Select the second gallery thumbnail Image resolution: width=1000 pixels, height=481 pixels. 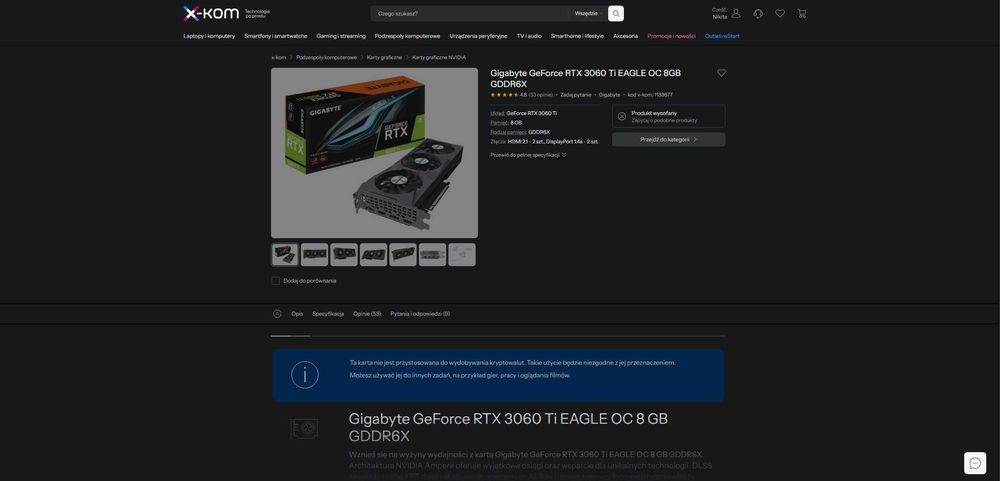click(314, 255)
